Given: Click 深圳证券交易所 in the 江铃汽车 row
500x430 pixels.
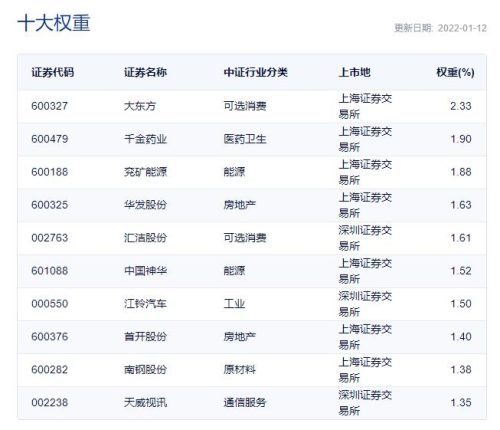Looking at the screenshot, I should [x=365, y=304].
